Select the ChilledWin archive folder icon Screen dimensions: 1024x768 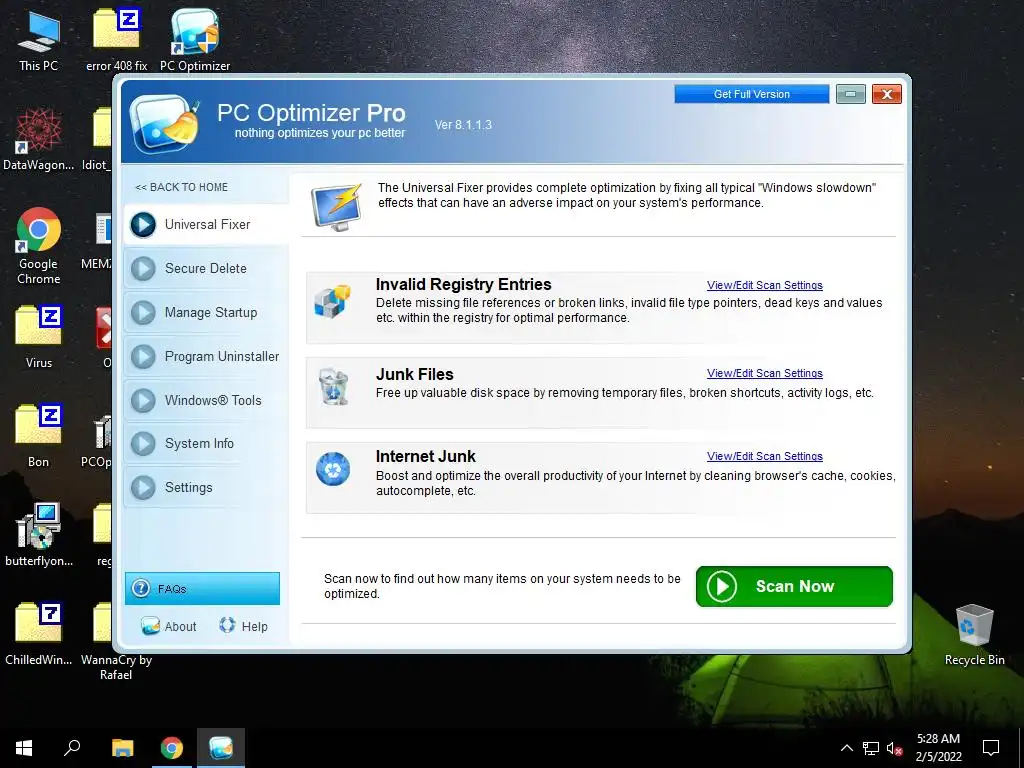[39, 633]
